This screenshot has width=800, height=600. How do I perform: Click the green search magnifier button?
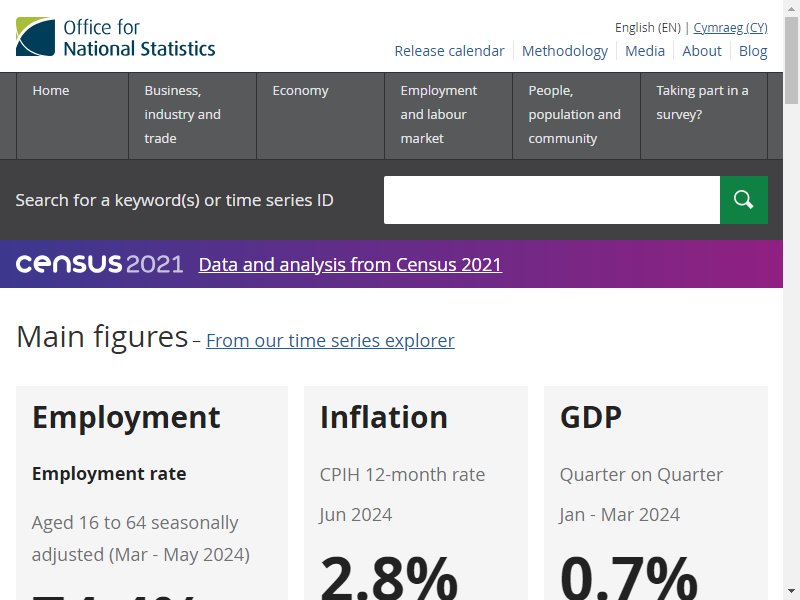point(743,200)
